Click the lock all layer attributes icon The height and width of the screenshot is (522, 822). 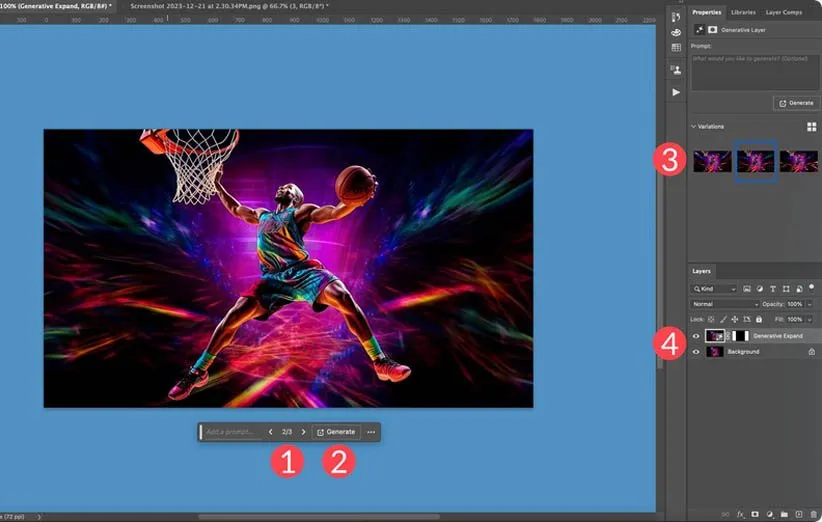click(x=759, y=318)
